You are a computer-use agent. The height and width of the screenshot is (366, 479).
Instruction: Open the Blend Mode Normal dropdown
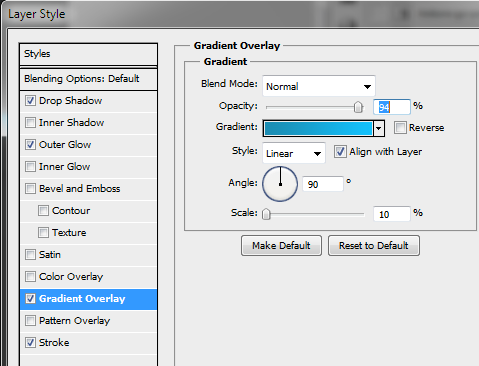(x=319, y=86)
